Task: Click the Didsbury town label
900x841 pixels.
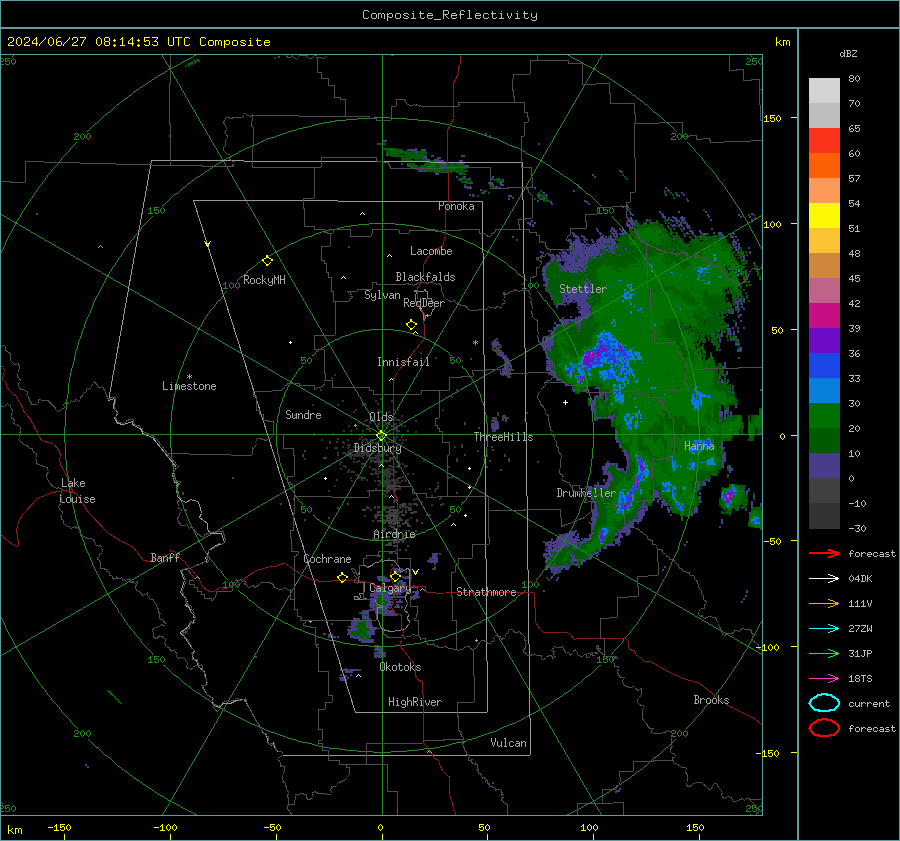Action: coord(377,448)
